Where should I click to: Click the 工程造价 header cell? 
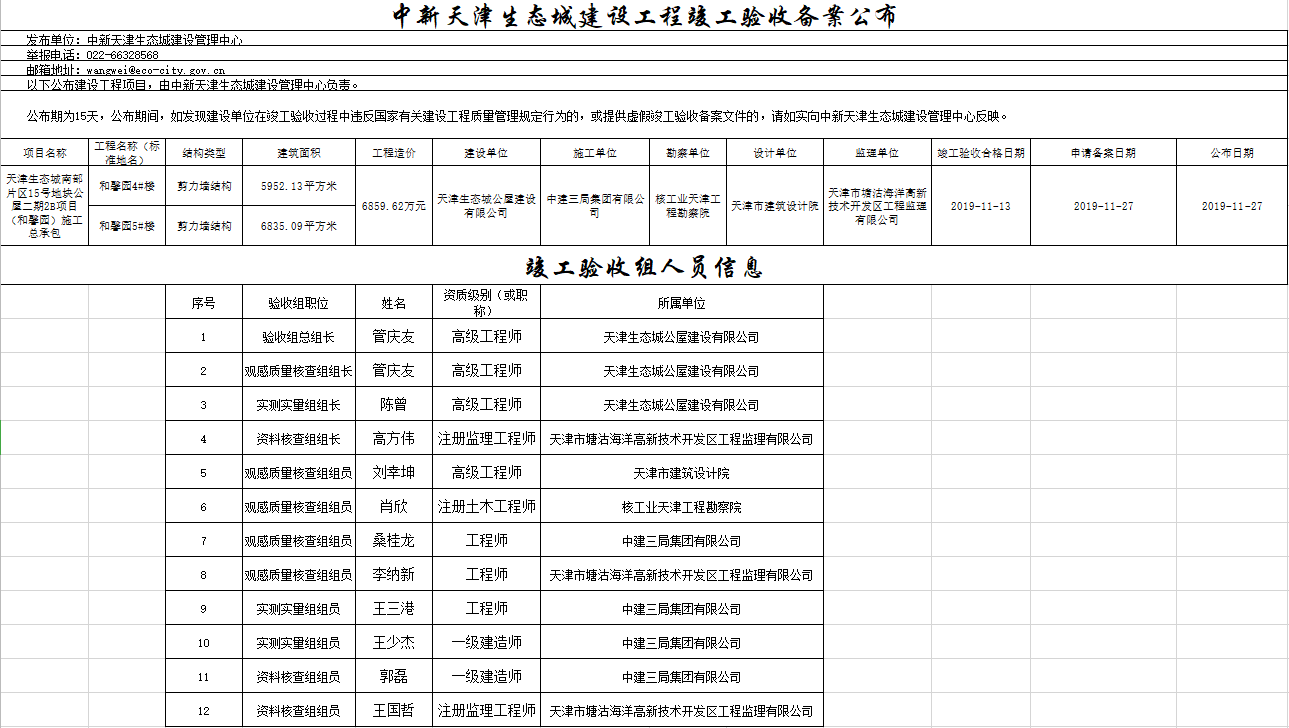click(x=394, y=153)
